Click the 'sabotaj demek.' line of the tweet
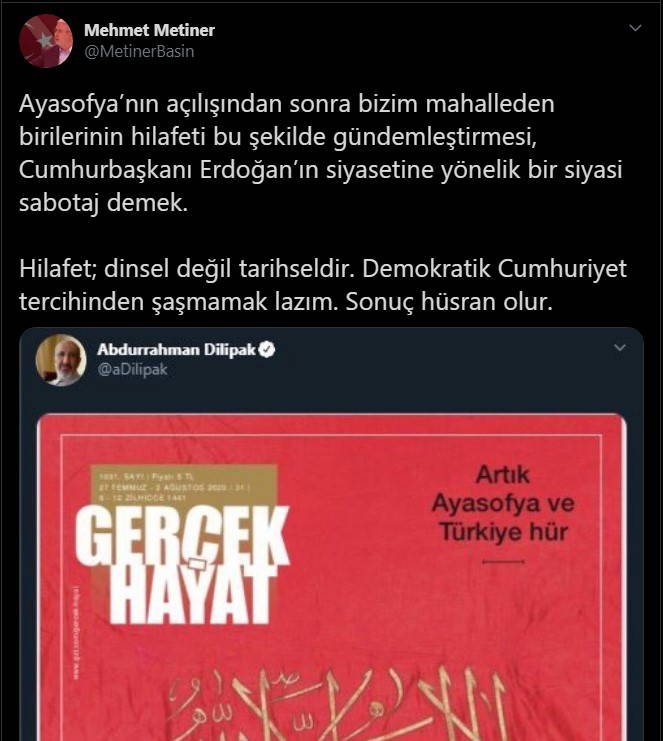 [x=103, y=203]
